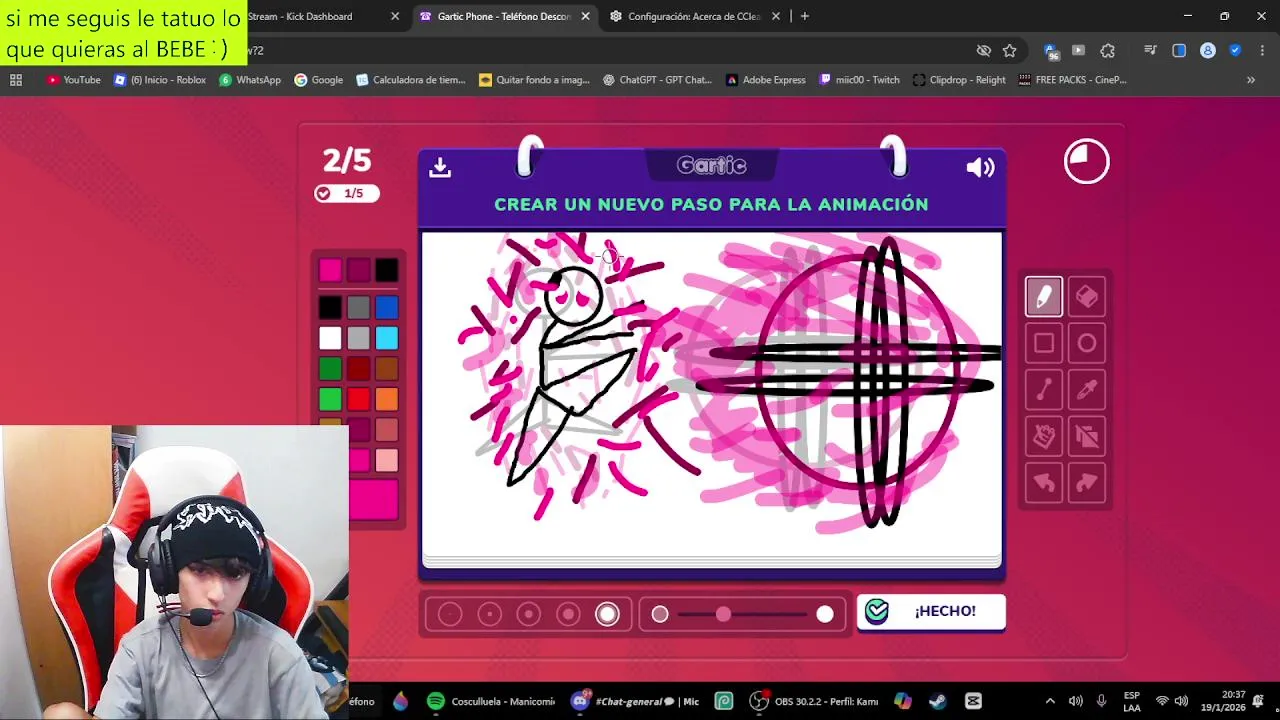Click the overlapping layers copy tool
The width and height of the screenshot is (1280, 720).
[x=1087, y=436]
